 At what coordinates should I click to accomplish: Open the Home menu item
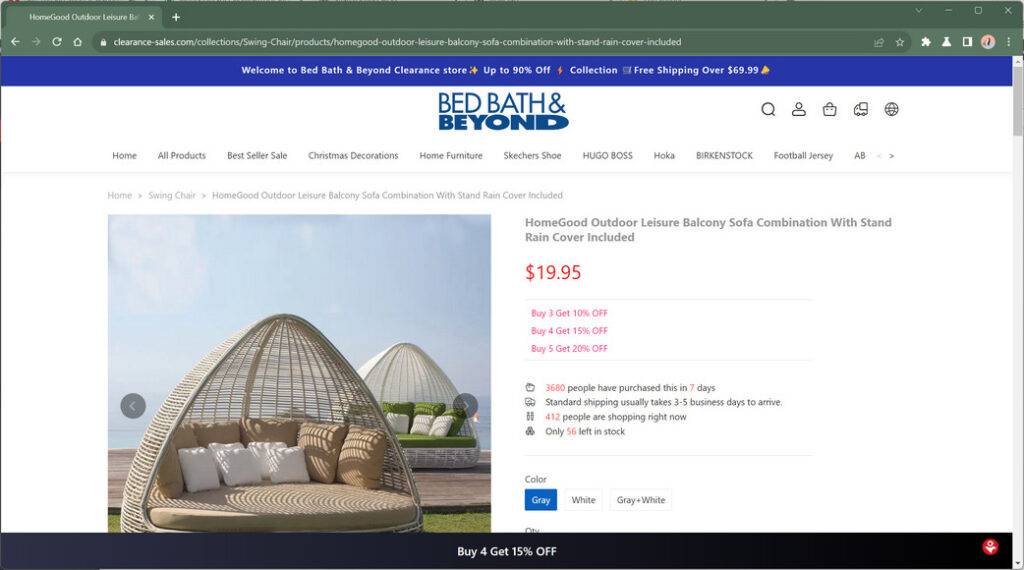(x=124, y=155)
